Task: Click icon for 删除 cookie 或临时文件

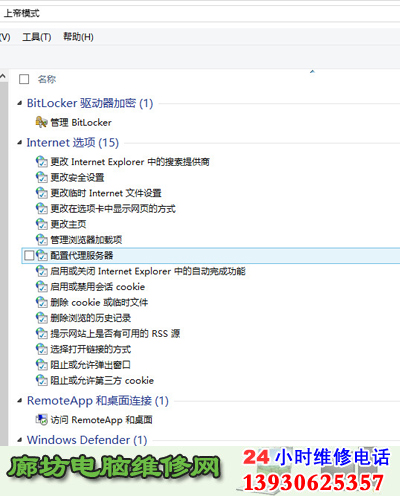Action: coord(42,302)
